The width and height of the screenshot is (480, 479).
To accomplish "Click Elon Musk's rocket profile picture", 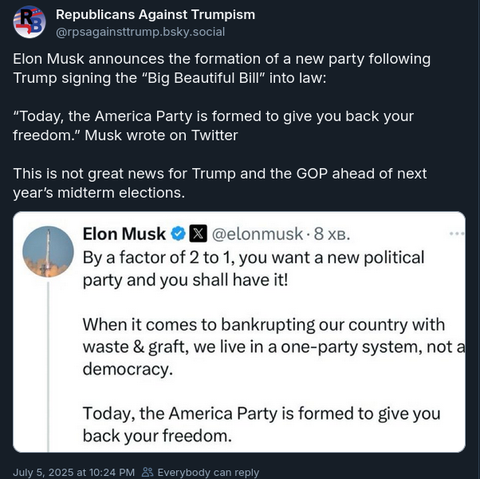I will pyautogui.click(x=48, y=251).
